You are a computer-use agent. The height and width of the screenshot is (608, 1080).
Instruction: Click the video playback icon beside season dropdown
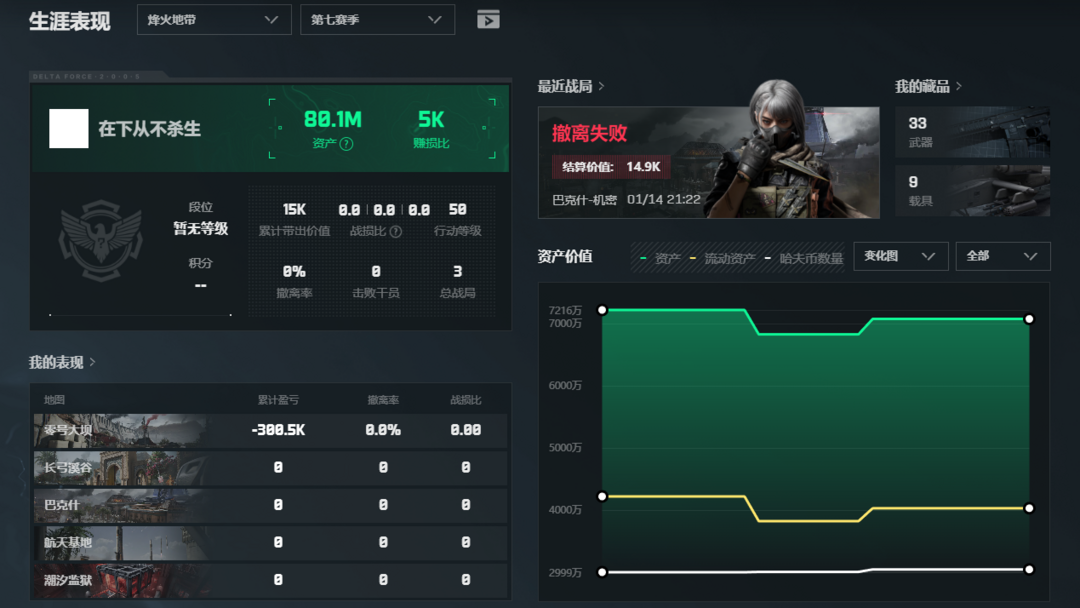[488, 20]
